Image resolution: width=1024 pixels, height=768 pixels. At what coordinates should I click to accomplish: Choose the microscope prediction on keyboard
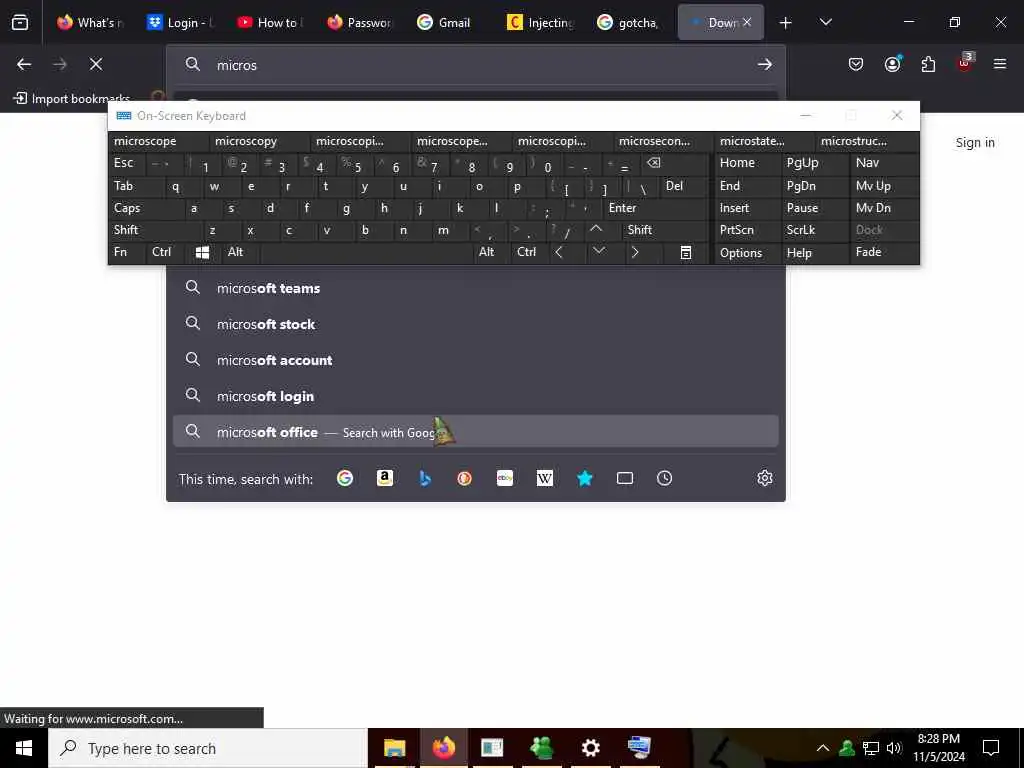159,141
